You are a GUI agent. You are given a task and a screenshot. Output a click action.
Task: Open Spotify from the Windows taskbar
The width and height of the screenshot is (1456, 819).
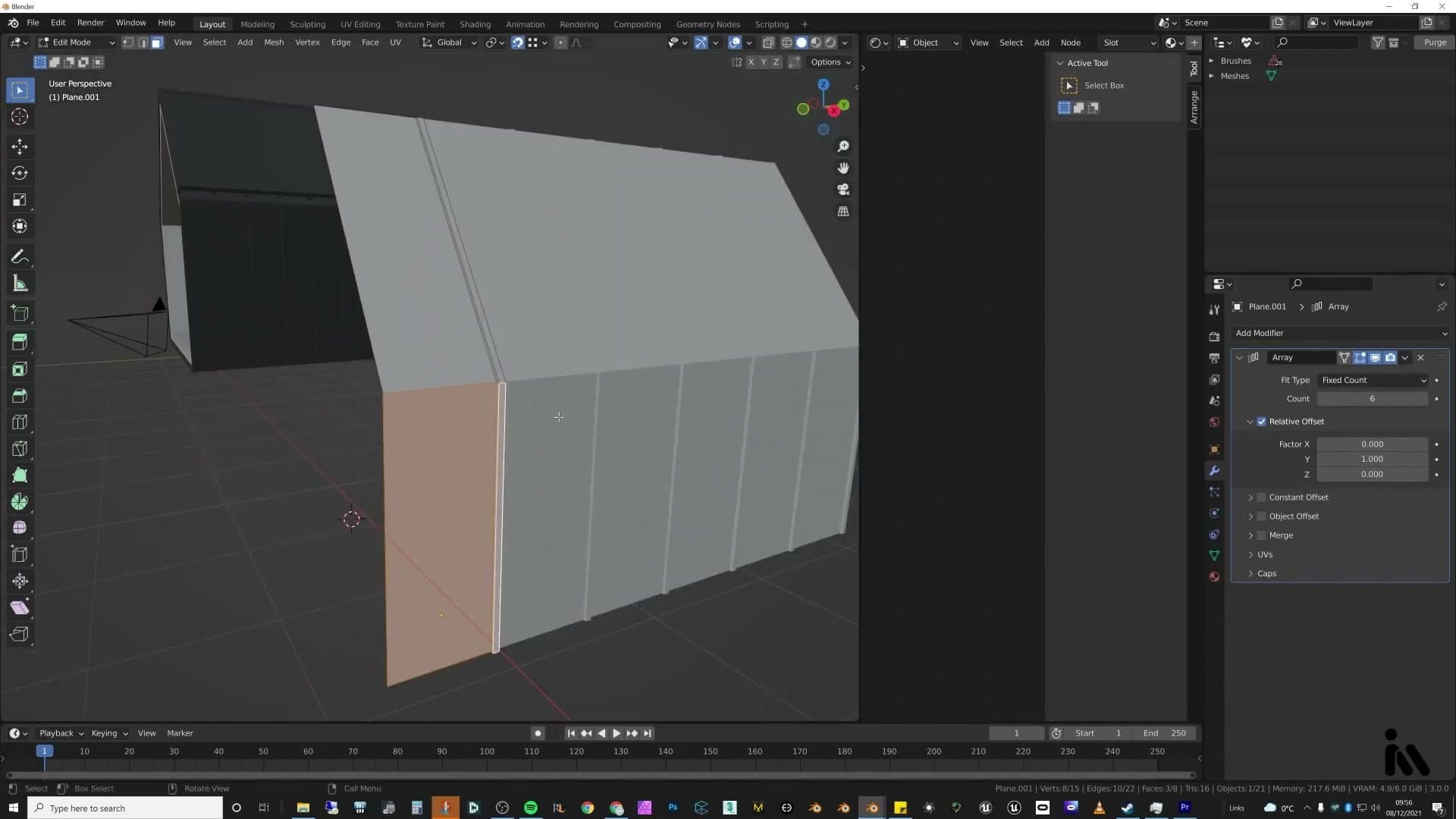531,808
